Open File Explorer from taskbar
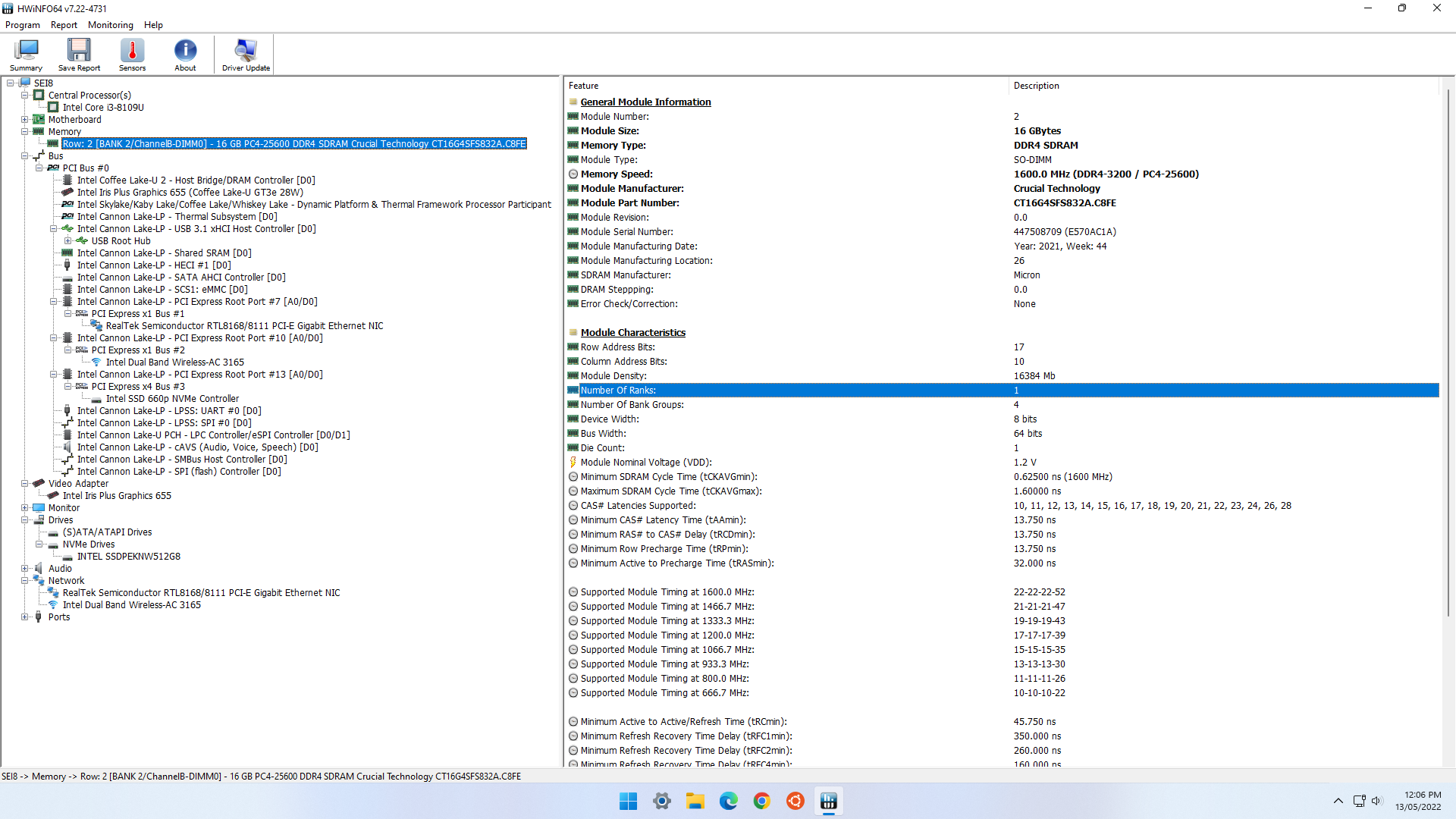The image size is (1456, 819). [695, 802]
